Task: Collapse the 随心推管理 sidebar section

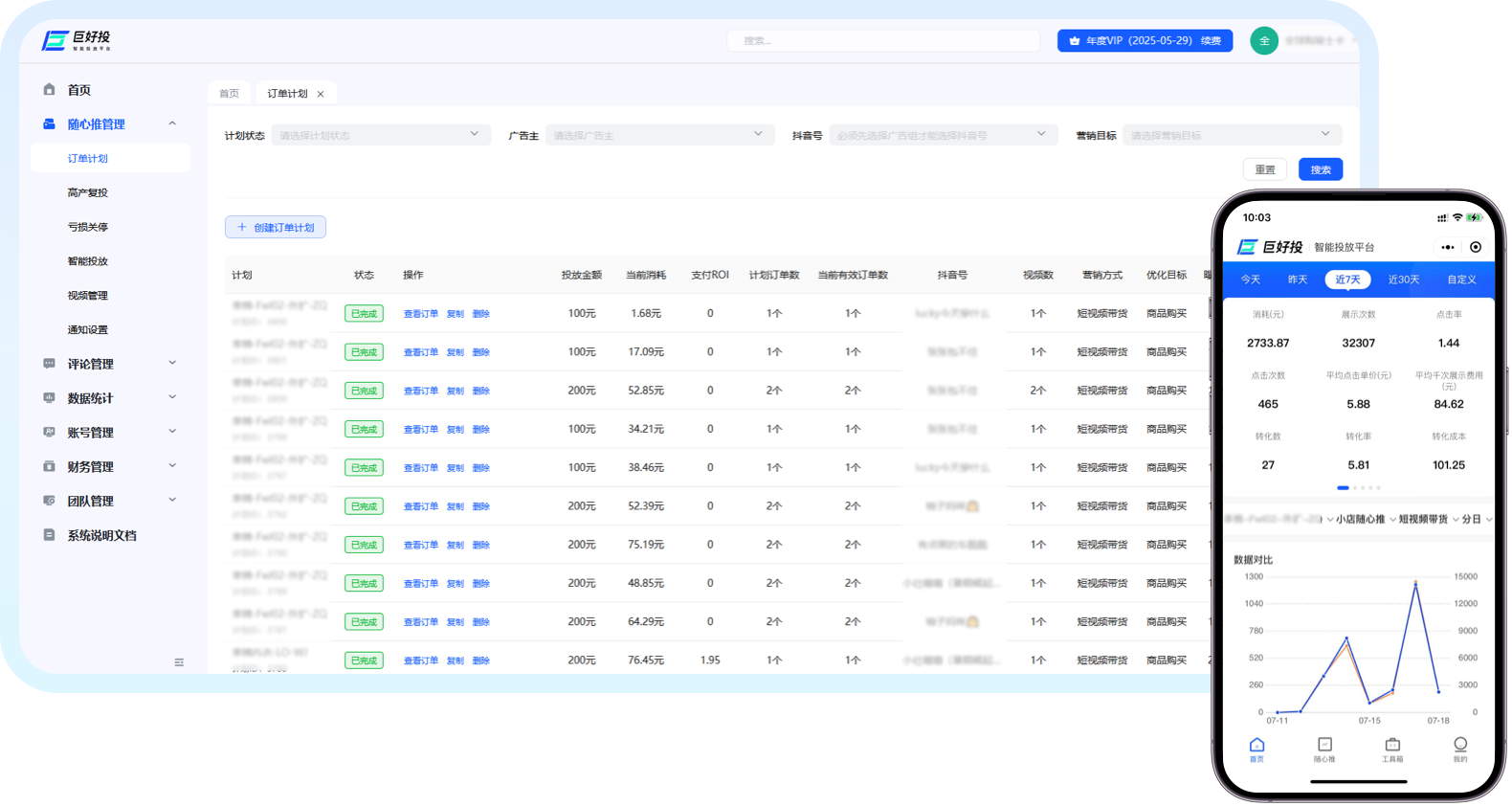Action: coord(172,123)
